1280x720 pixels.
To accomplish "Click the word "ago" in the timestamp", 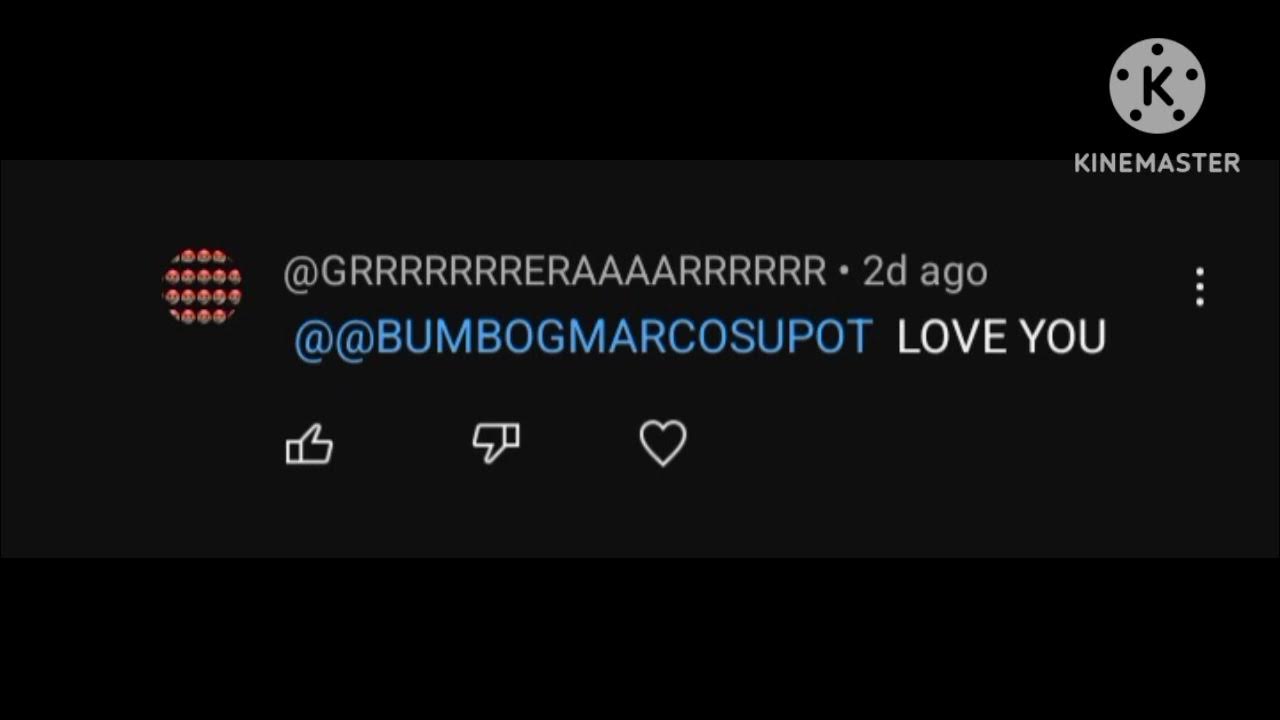I will point(953,274).
